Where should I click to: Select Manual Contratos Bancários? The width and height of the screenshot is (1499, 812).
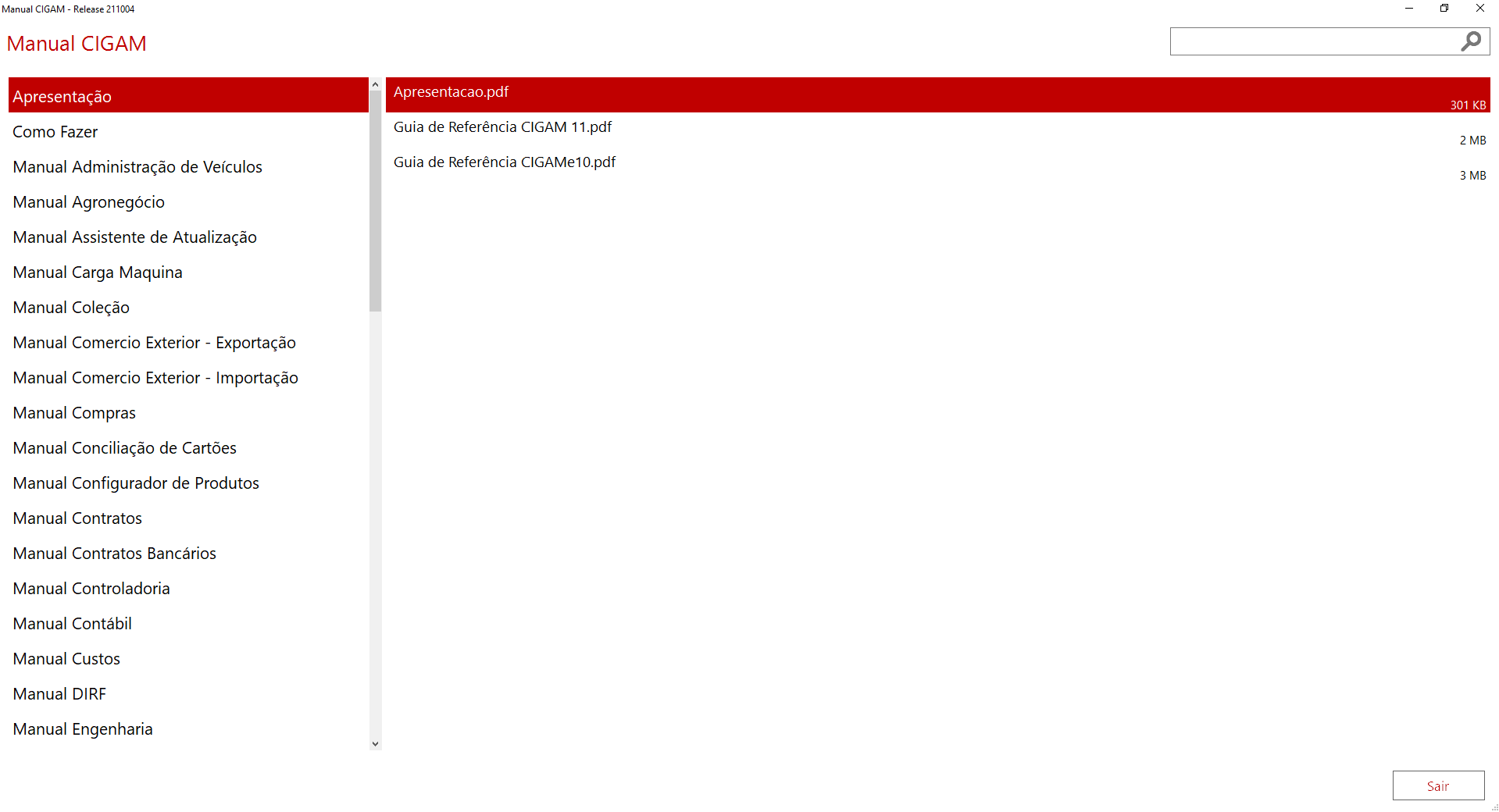(188, 553)
